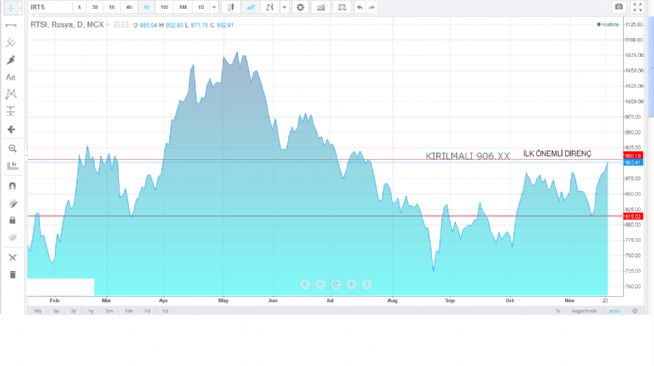Open bottom-right chart settings gear

click(x=635, y=311)
